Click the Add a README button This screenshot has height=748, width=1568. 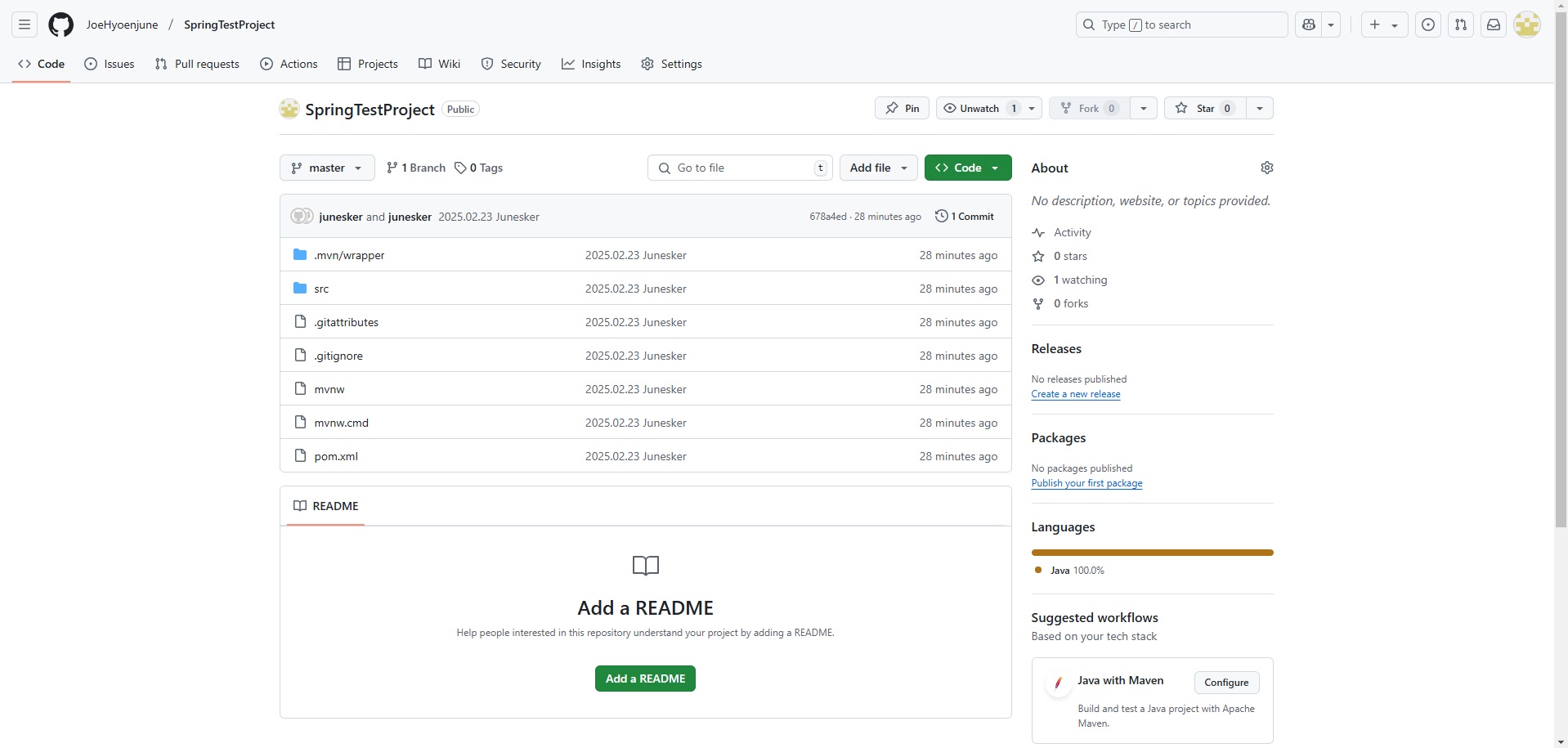tap(645, 679)
